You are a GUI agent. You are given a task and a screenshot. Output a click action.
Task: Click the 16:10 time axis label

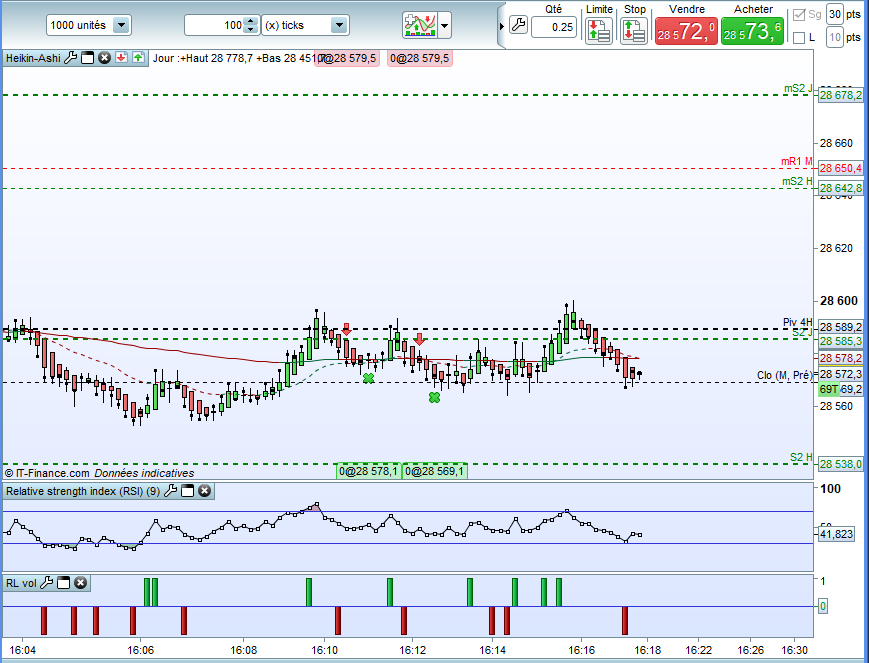325,650
